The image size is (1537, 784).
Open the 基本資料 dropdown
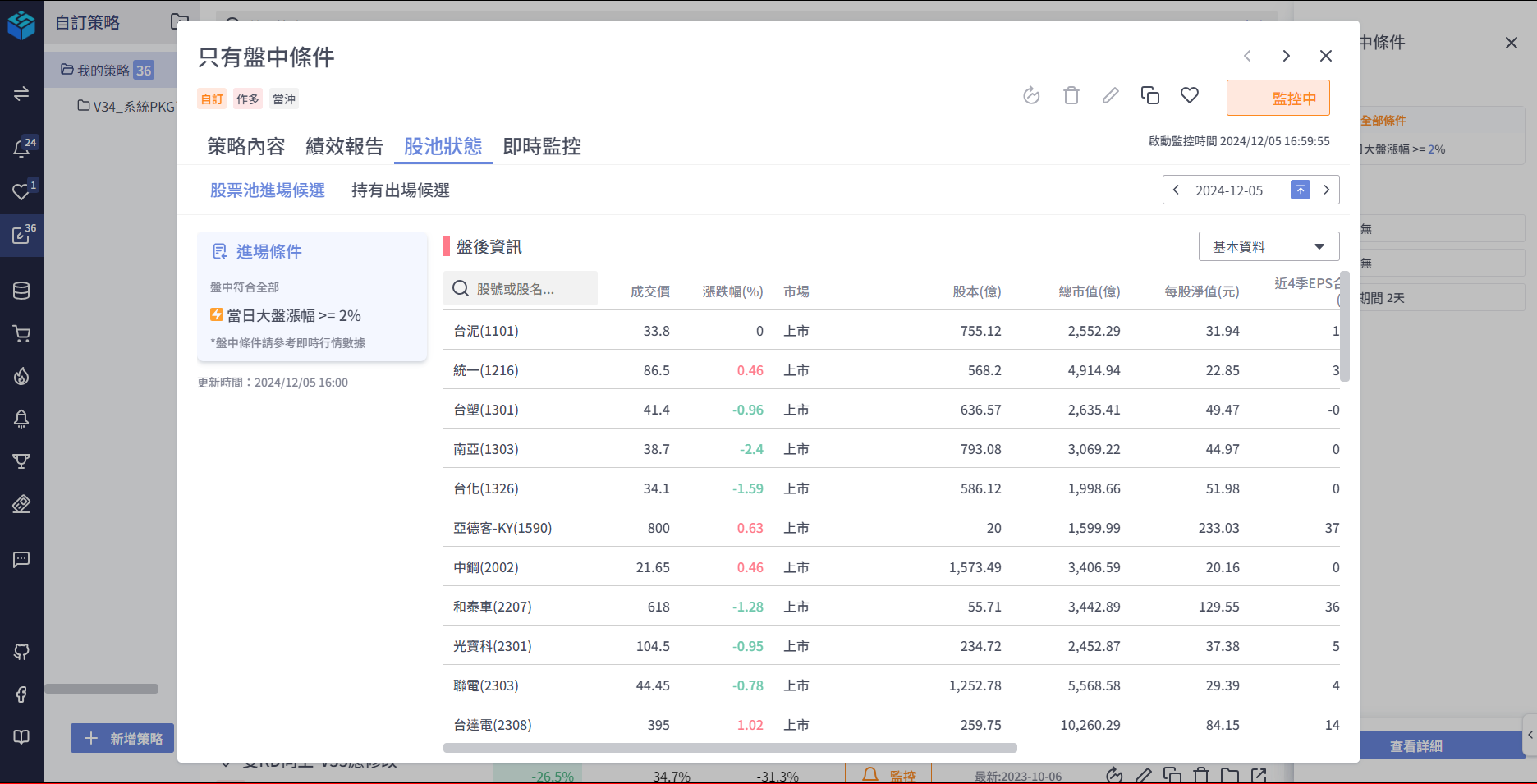(1269, 247)
